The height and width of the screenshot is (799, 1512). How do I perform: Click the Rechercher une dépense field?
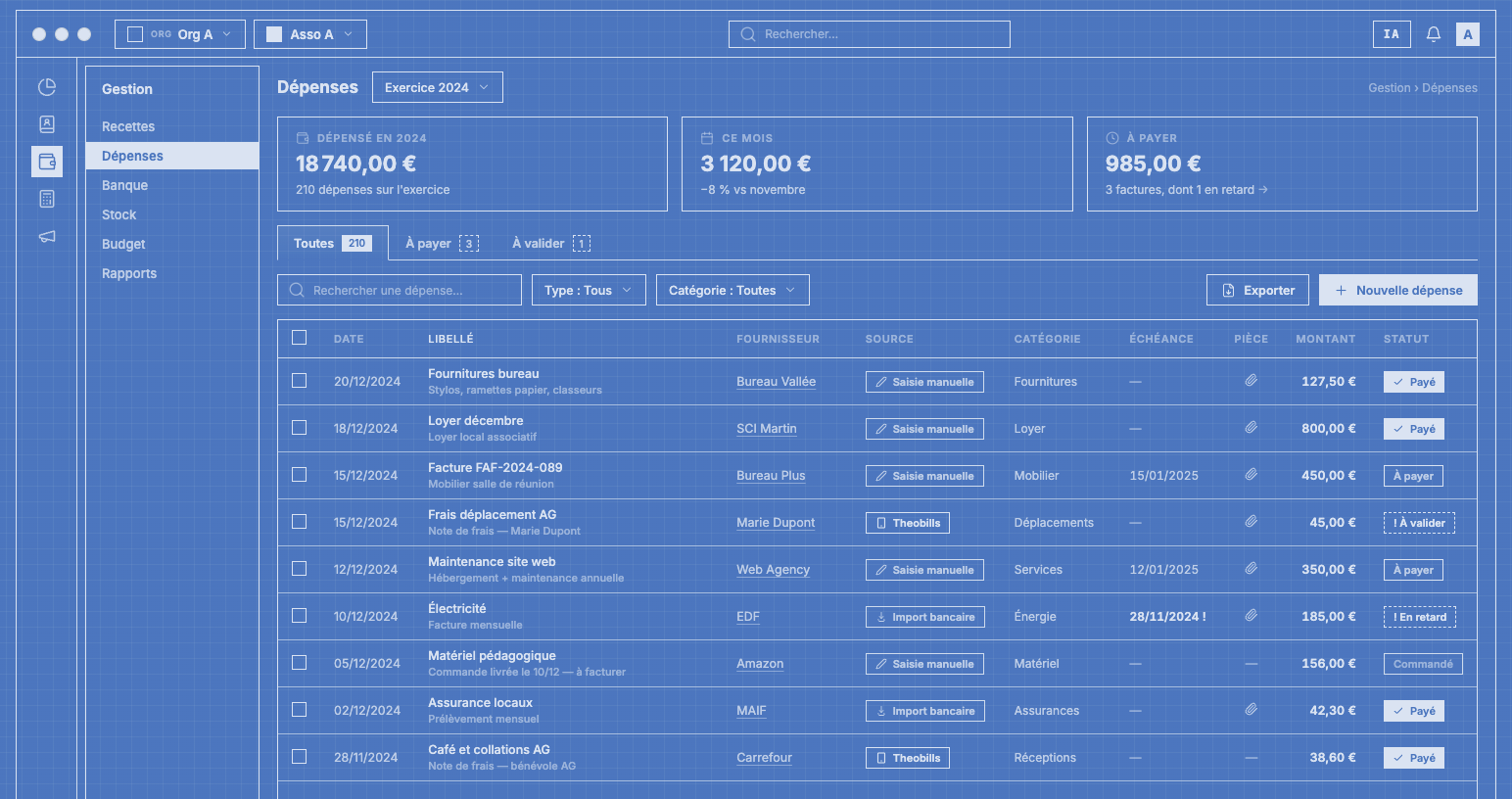(400, 290)
